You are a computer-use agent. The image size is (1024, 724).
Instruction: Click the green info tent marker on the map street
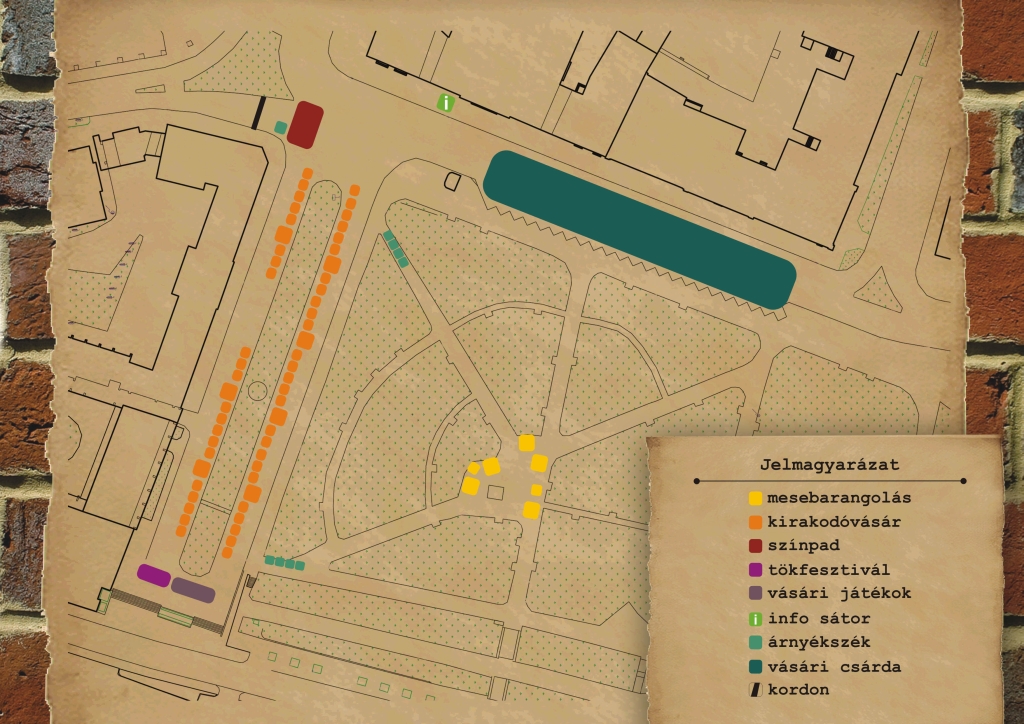[x=445, y=102]
